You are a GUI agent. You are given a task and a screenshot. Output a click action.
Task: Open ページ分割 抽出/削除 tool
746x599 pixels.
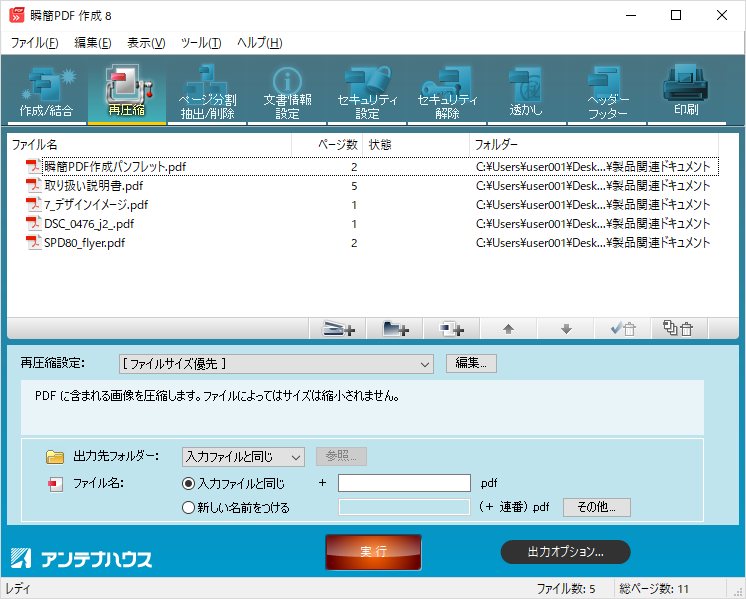(207, 91)
